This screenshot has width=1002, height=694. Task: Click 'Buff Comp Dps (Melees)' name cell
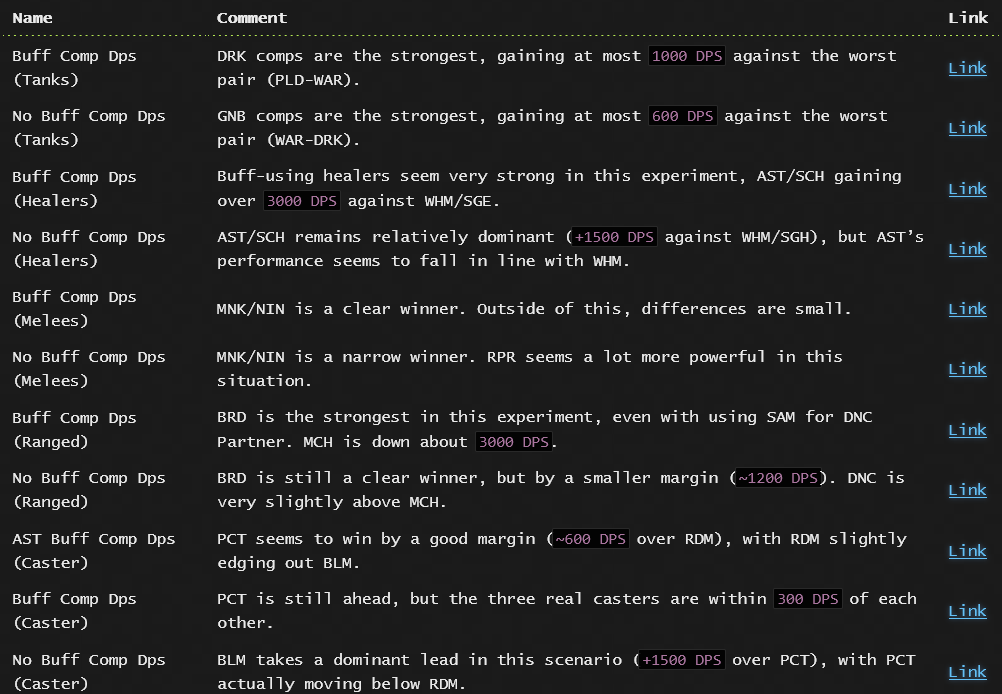[x=74, y=309]
